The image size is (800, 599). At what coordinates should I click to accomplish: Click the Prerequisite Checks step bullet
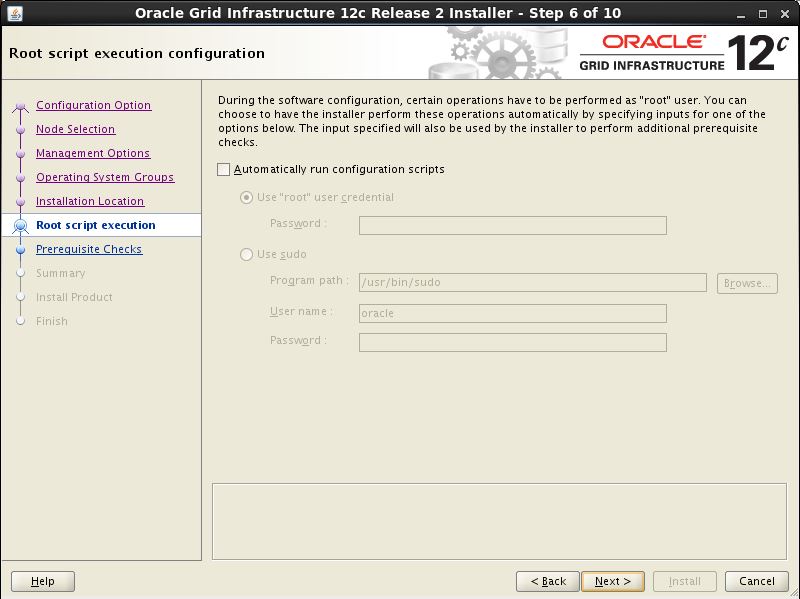[20, 249]
